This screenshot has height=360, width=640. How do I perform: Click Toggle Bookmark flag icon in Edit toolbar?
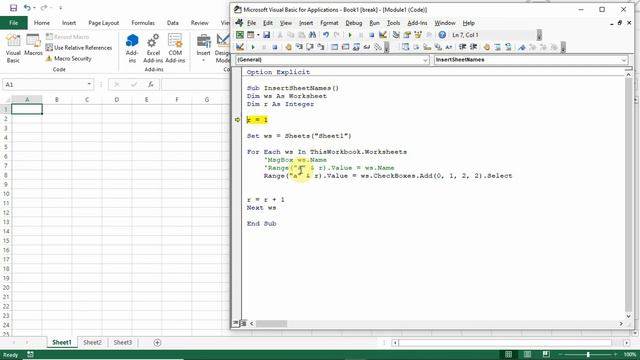pyautogui.click(x=522, y=47)
